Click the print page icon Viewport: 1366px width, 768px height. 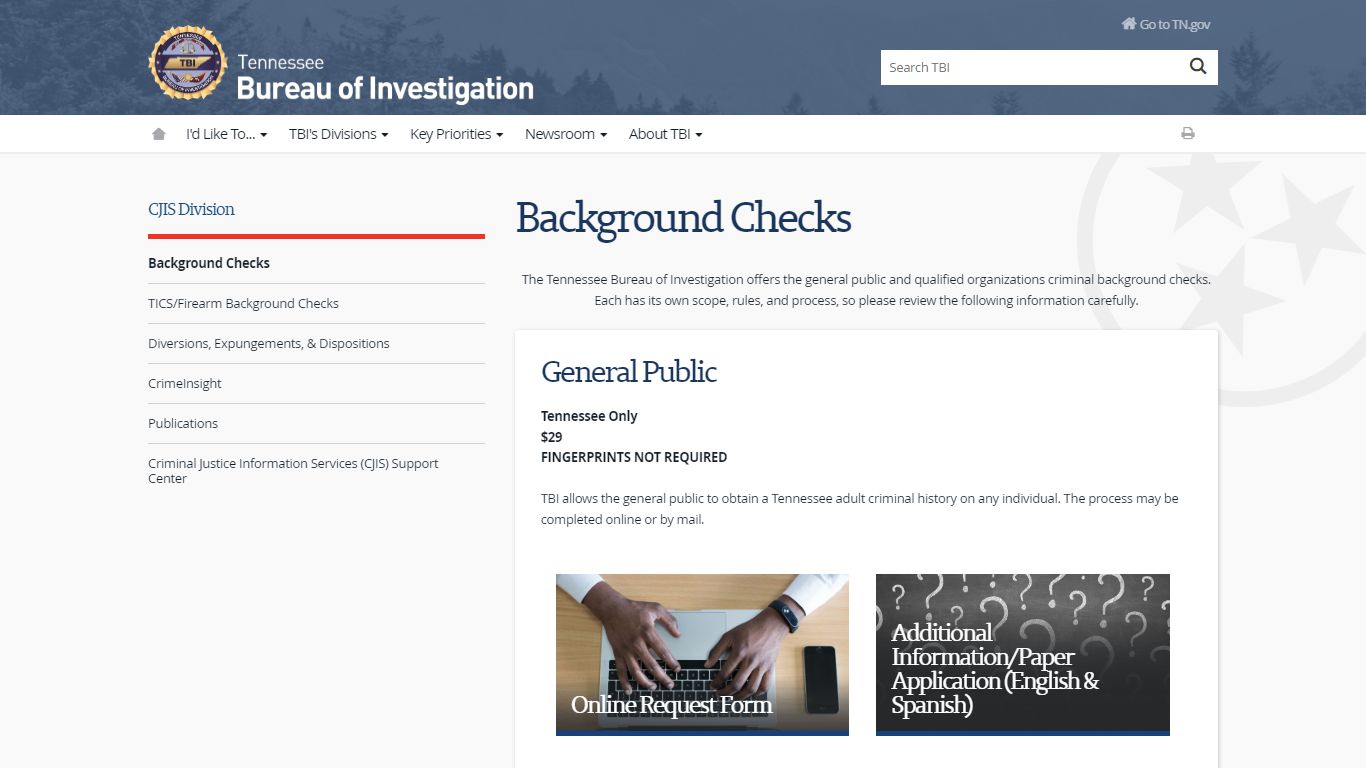1188,133
